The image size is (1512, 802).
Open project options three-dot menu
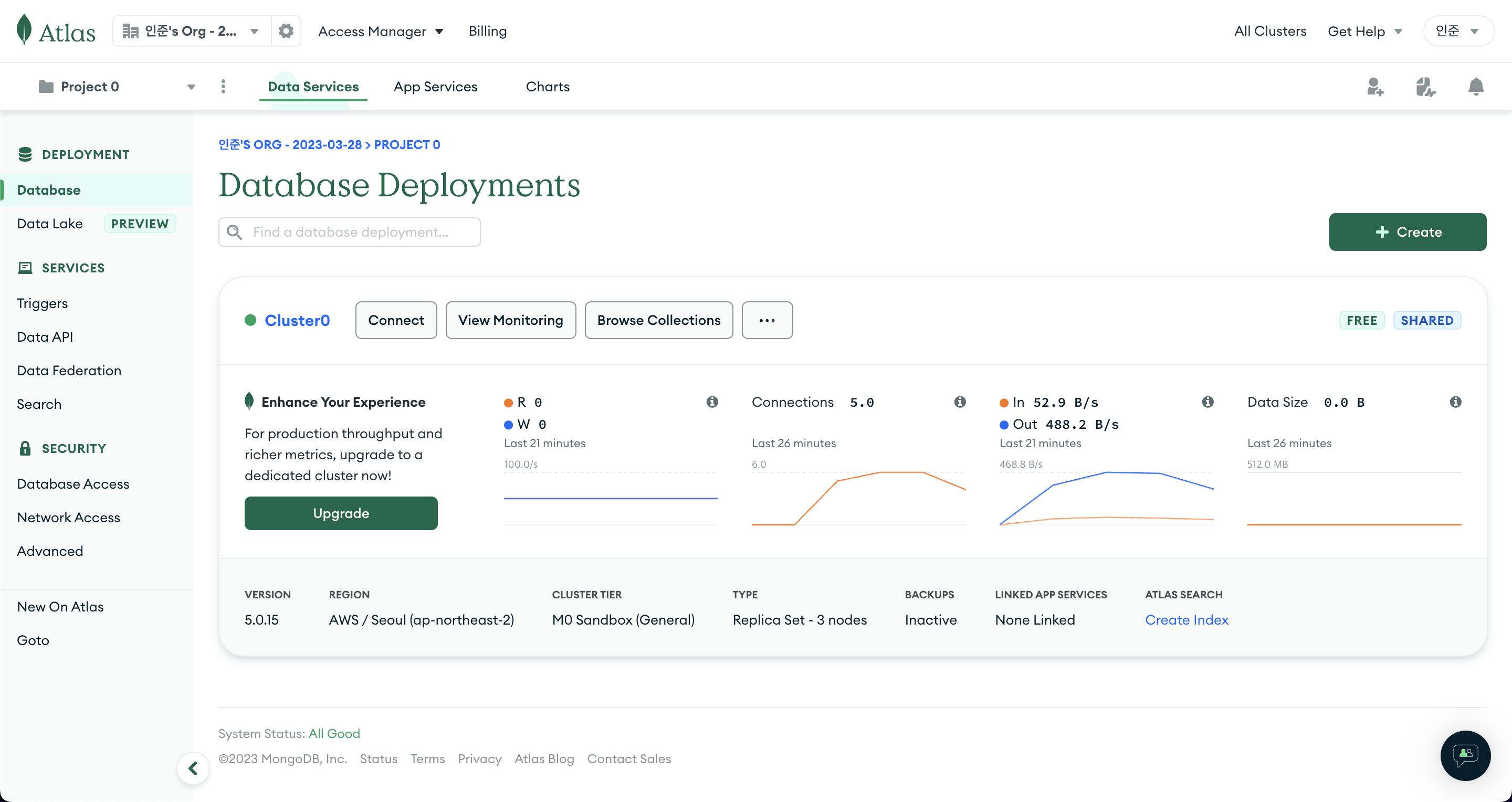[223, 87]
